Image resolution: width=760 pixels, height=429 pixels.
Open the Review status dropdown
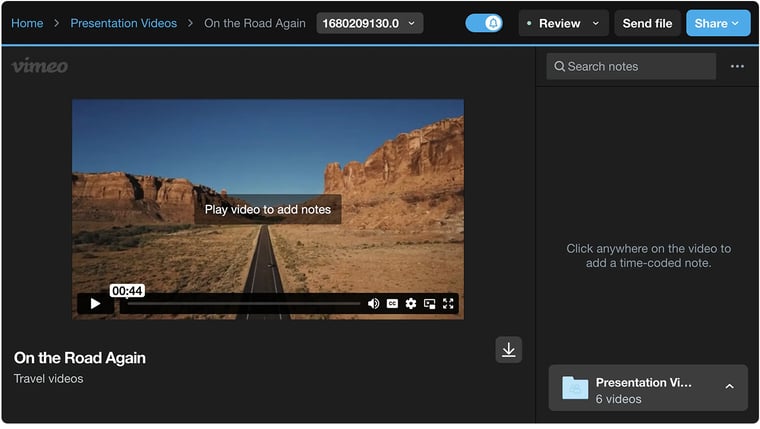[564, 23]
